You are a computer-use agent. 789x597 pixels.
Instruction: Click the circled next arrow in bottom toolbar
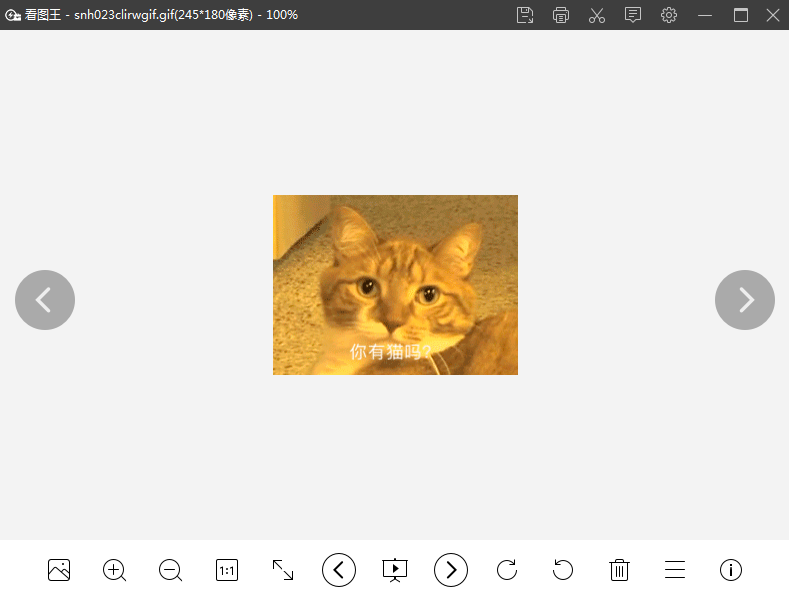[x=451, y=570]
